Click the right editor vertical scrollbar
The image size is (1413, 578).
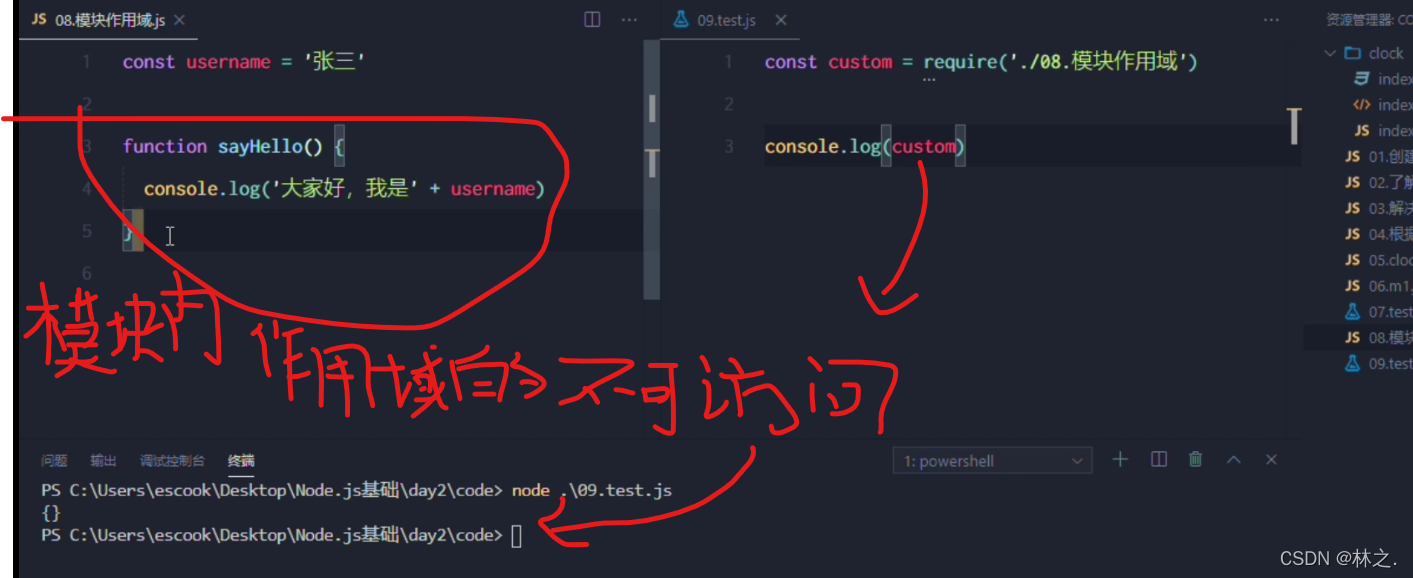click(x=1293, y=127)
